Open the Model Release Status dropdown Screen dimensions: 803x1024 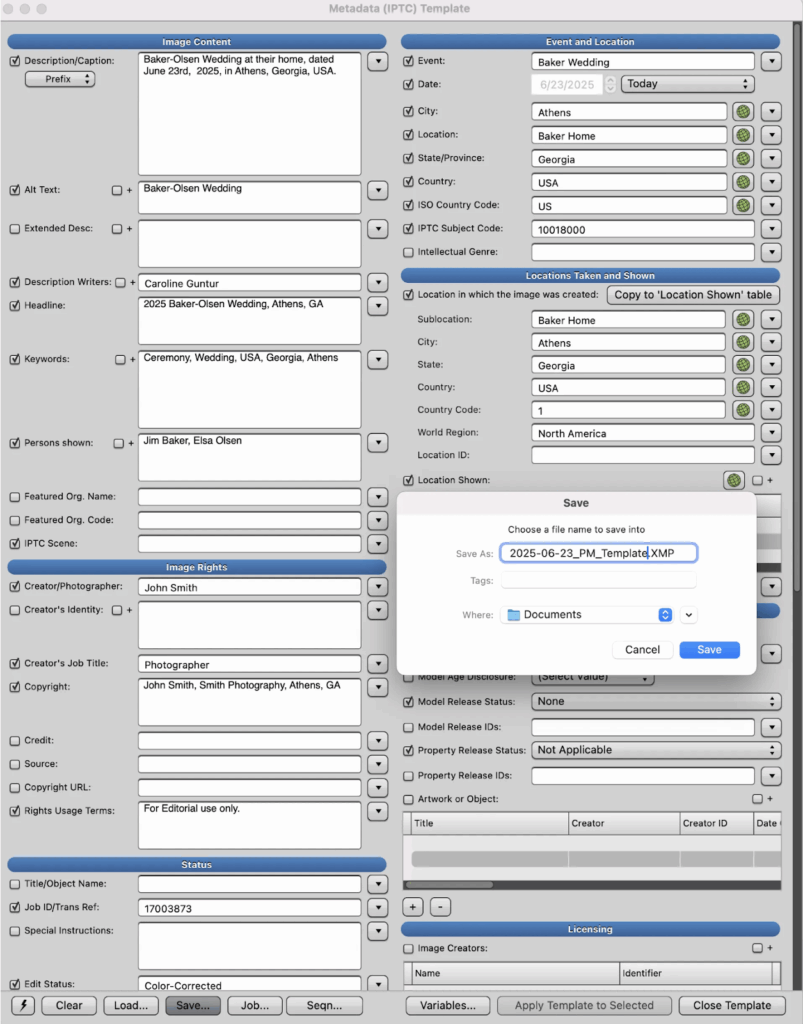(x=656, y=701)
